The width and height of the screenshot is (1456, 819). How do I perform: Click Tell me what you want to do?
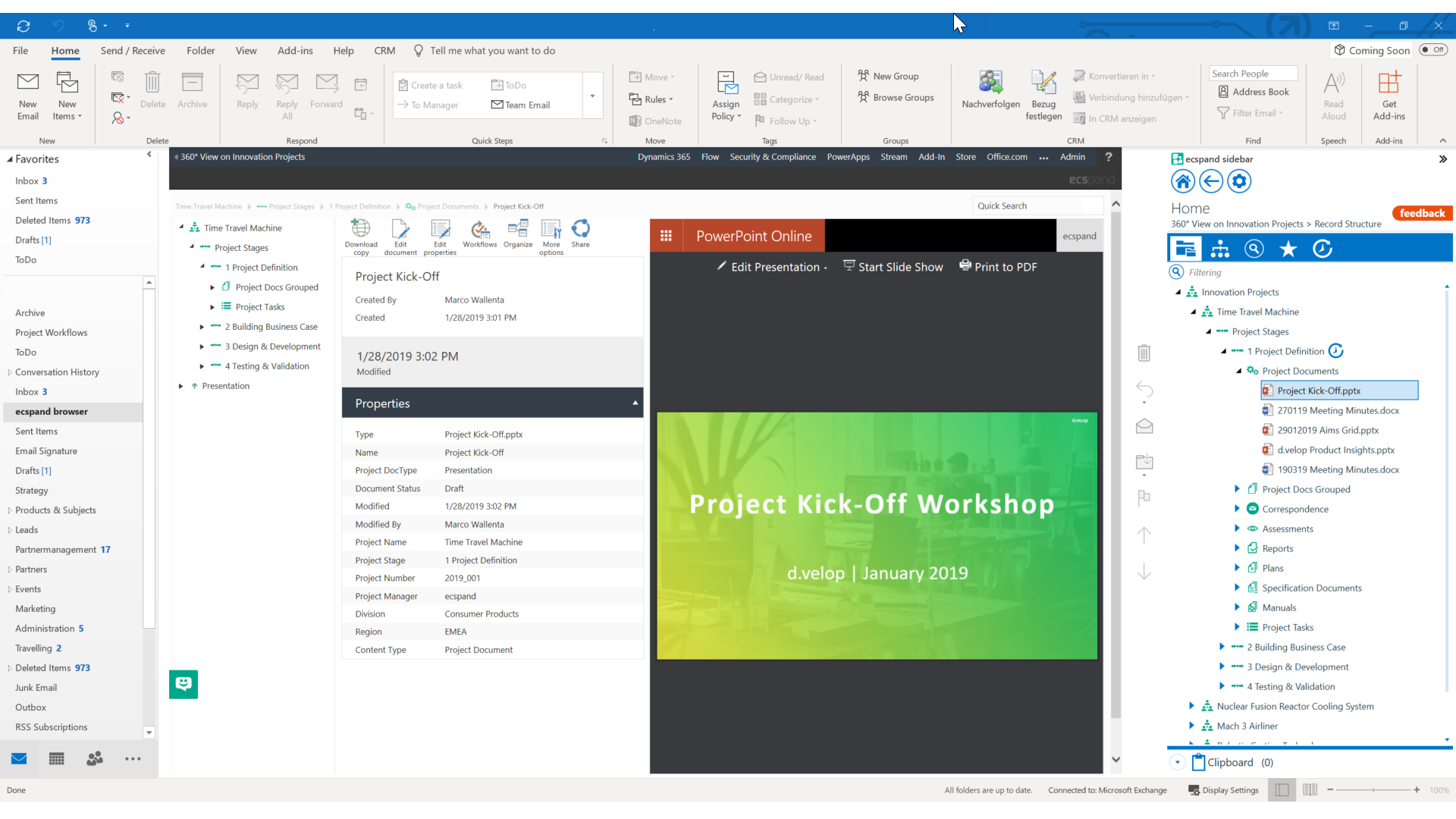click(493, 51)
